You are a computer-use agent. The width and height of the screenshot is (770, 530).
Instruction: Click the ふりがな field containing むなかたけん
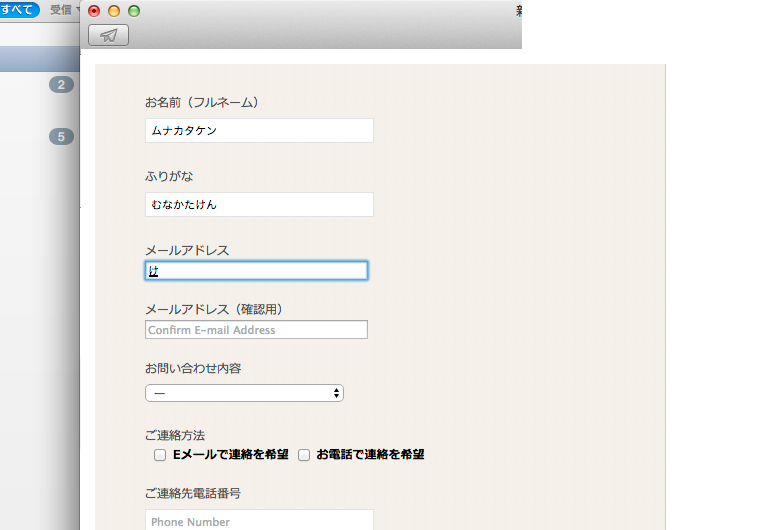tap(259, 205)
